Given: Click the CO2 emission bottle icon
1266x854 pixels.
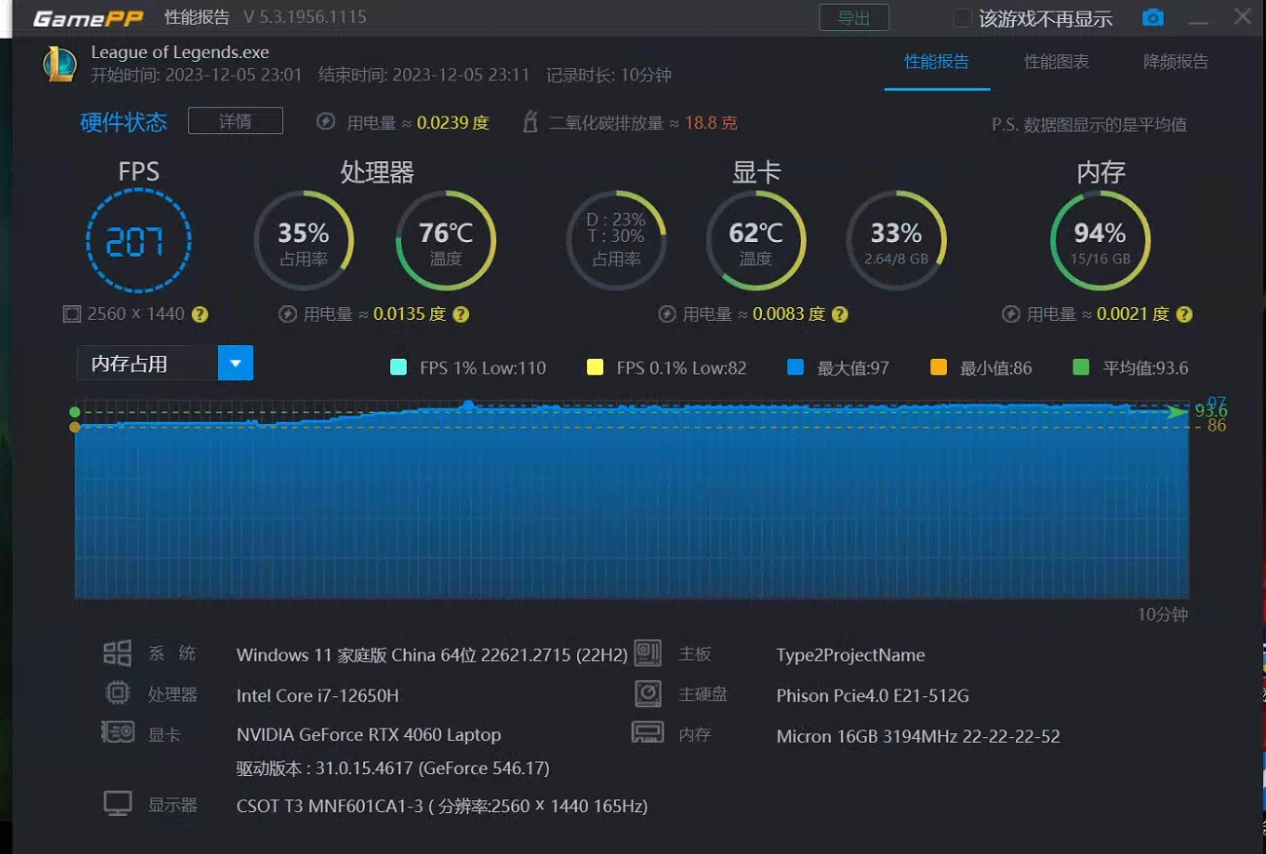Looking at the screenshot, I should click(531, 122).
